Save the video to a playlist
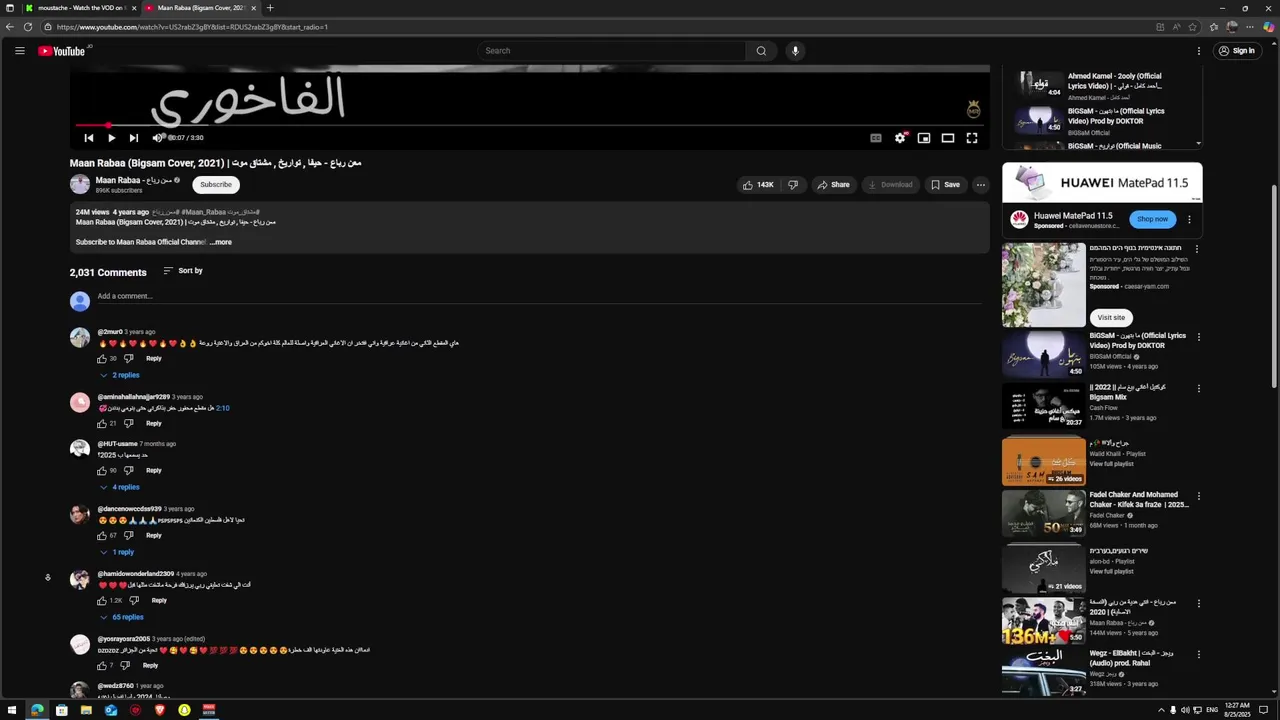Viewport: 1280px width, 720px height. pos(945,185)
